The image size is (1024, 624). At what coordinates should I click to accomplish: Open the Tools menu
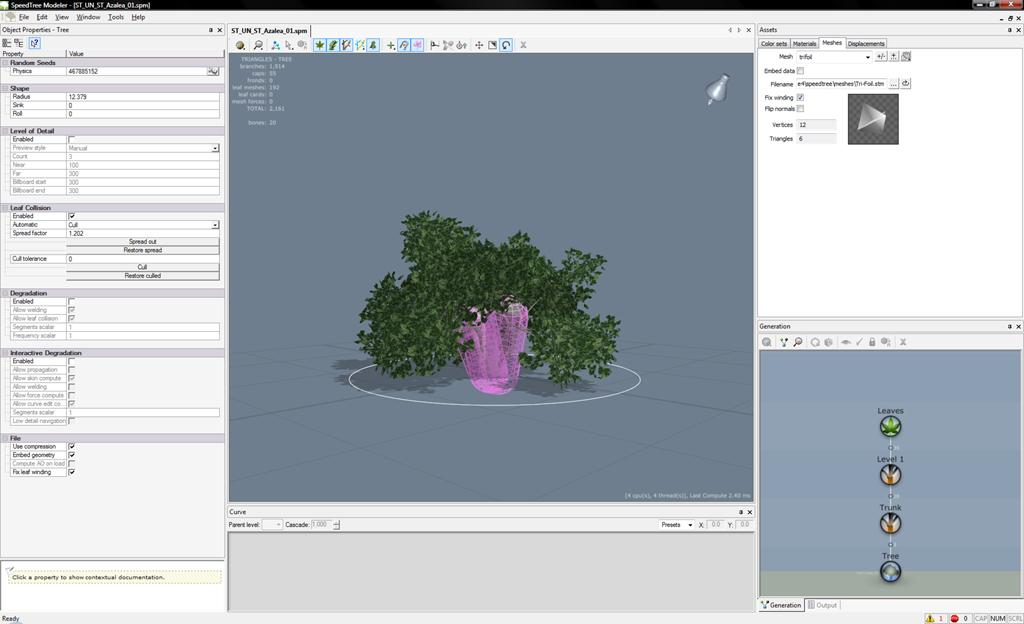[116, 17]
